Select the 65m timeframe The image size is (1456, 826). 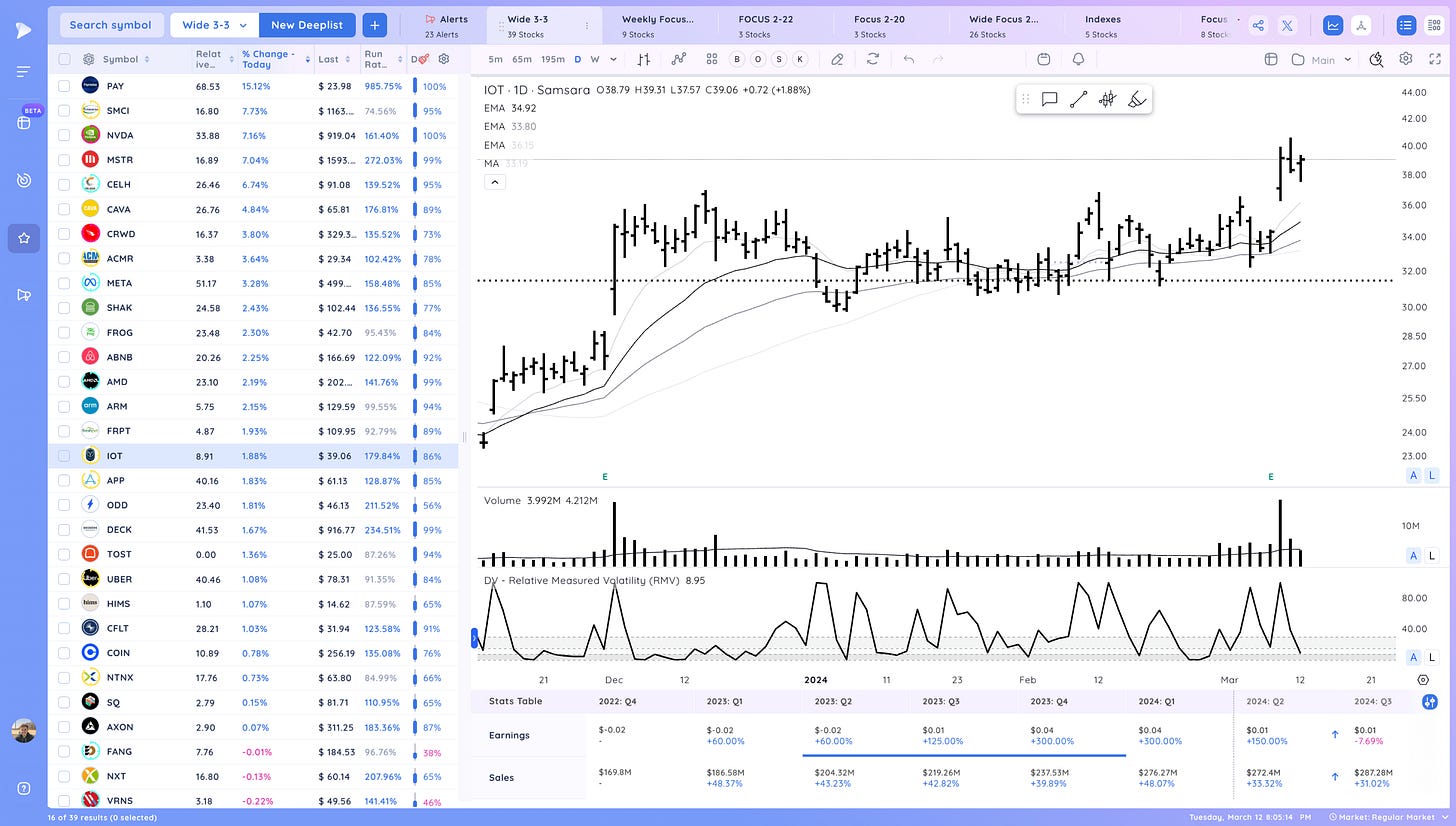tap(521, 59)
